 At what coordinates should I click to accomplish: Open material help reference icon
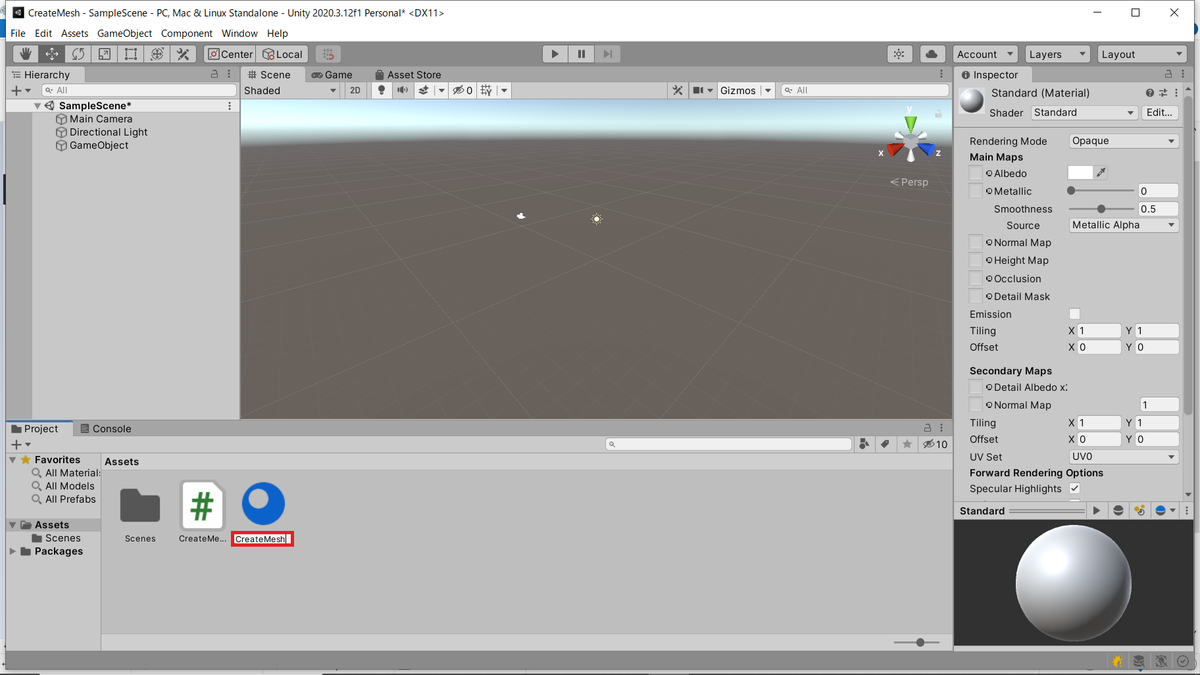click(1151, 93)
